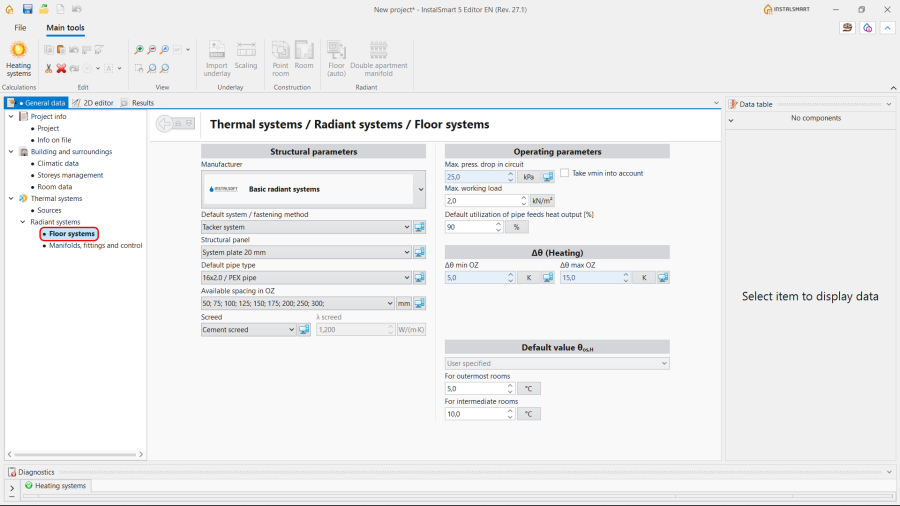This screenshot has height=506, width=900.
Task: Switch to Results tab
Action: [137, 103]
